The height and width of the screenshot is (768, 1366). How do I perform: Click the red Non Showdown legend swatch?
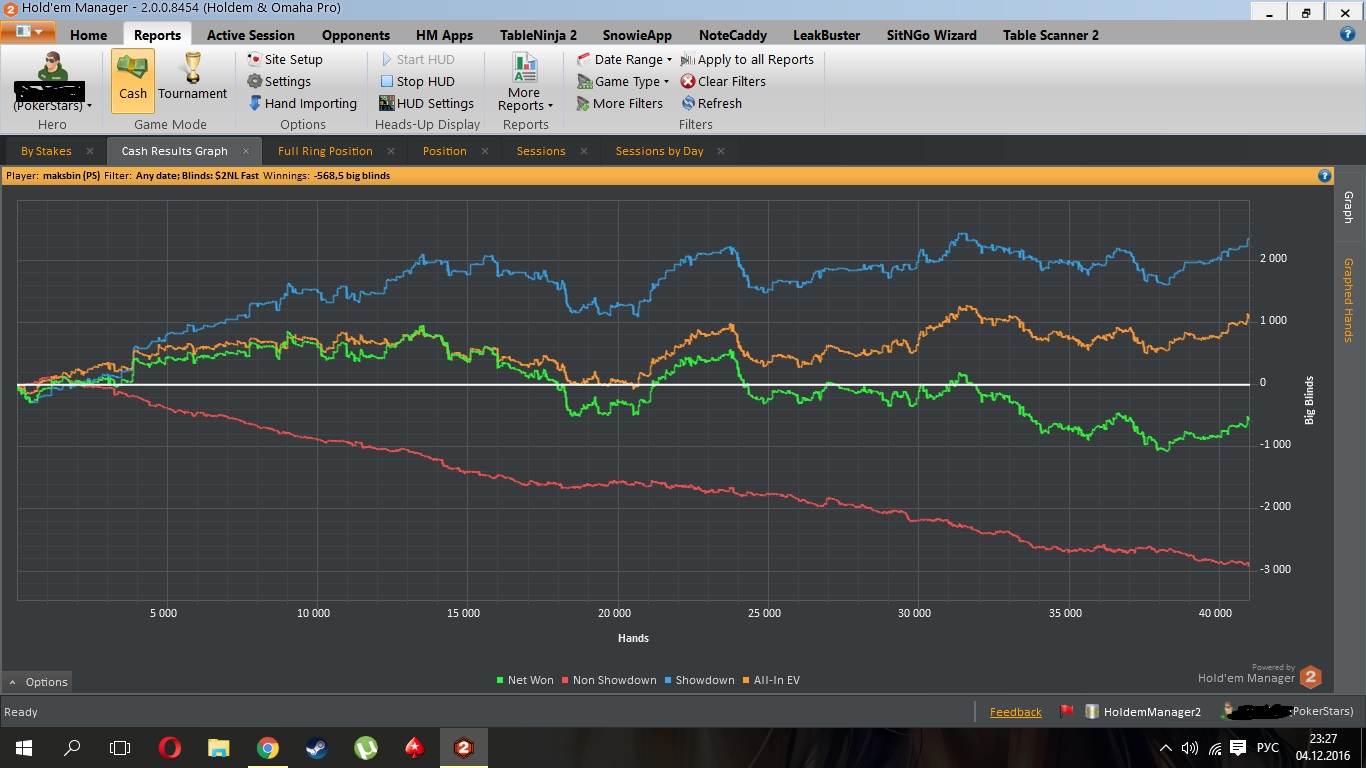click(565, 680)
